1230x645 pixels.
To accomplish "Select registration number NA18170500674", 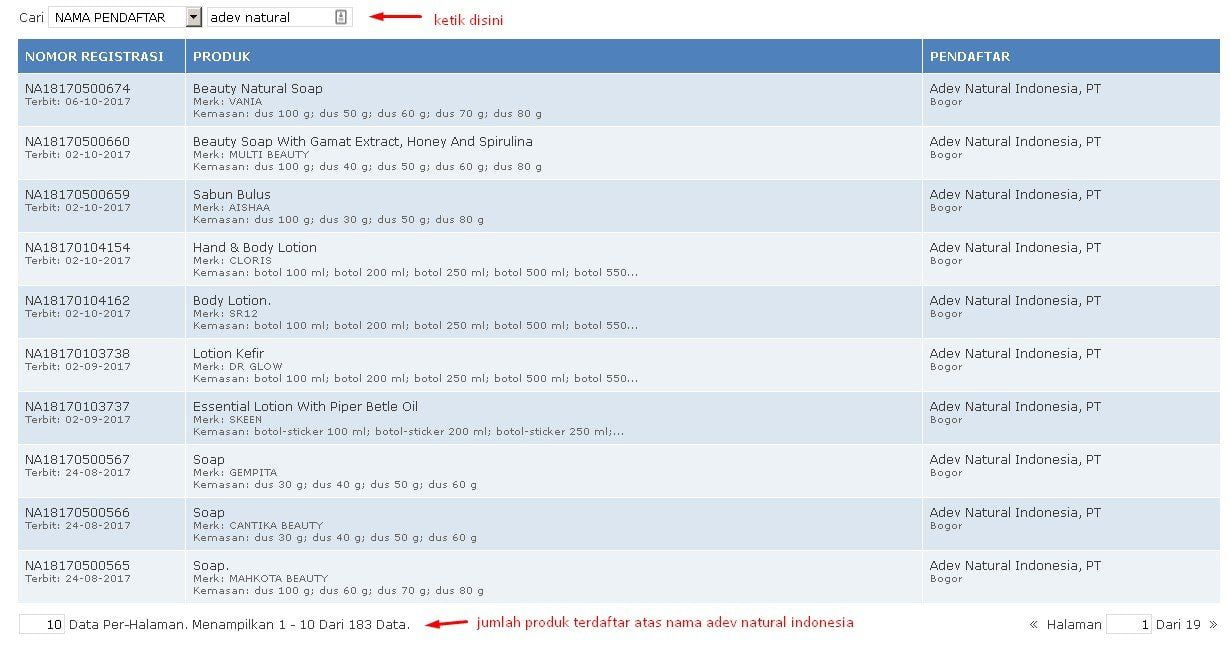I will pos(77,89).
